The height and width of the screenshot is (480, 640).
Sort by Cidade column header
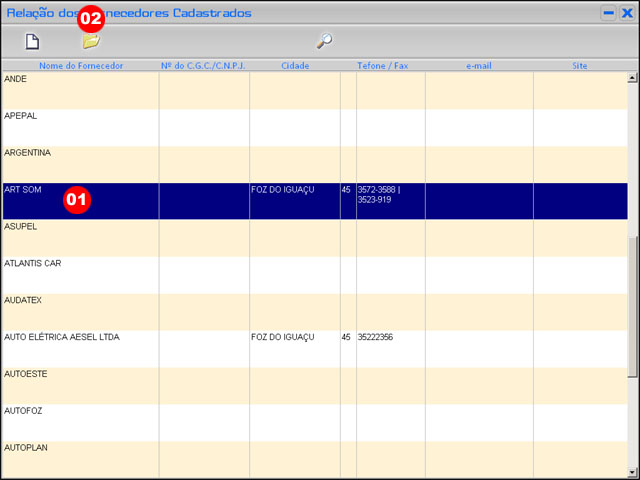pyautogui.click(x=295, y=66)
